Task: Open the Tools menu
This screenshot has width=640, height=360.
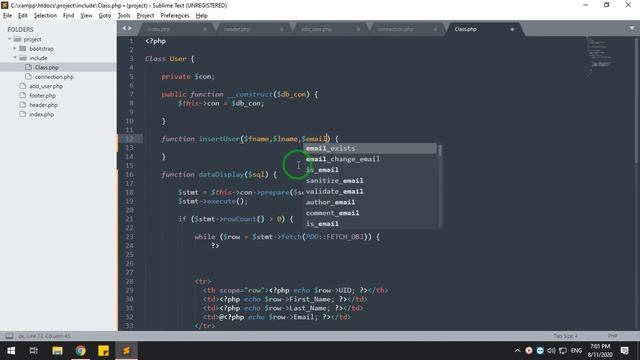Action: tap(124, 16)
